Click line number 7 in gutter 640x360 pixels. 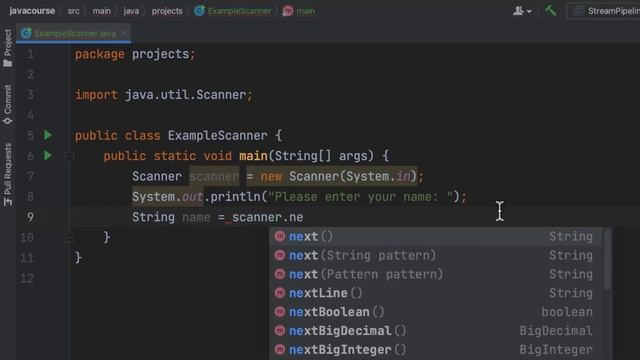click(30, 176)
